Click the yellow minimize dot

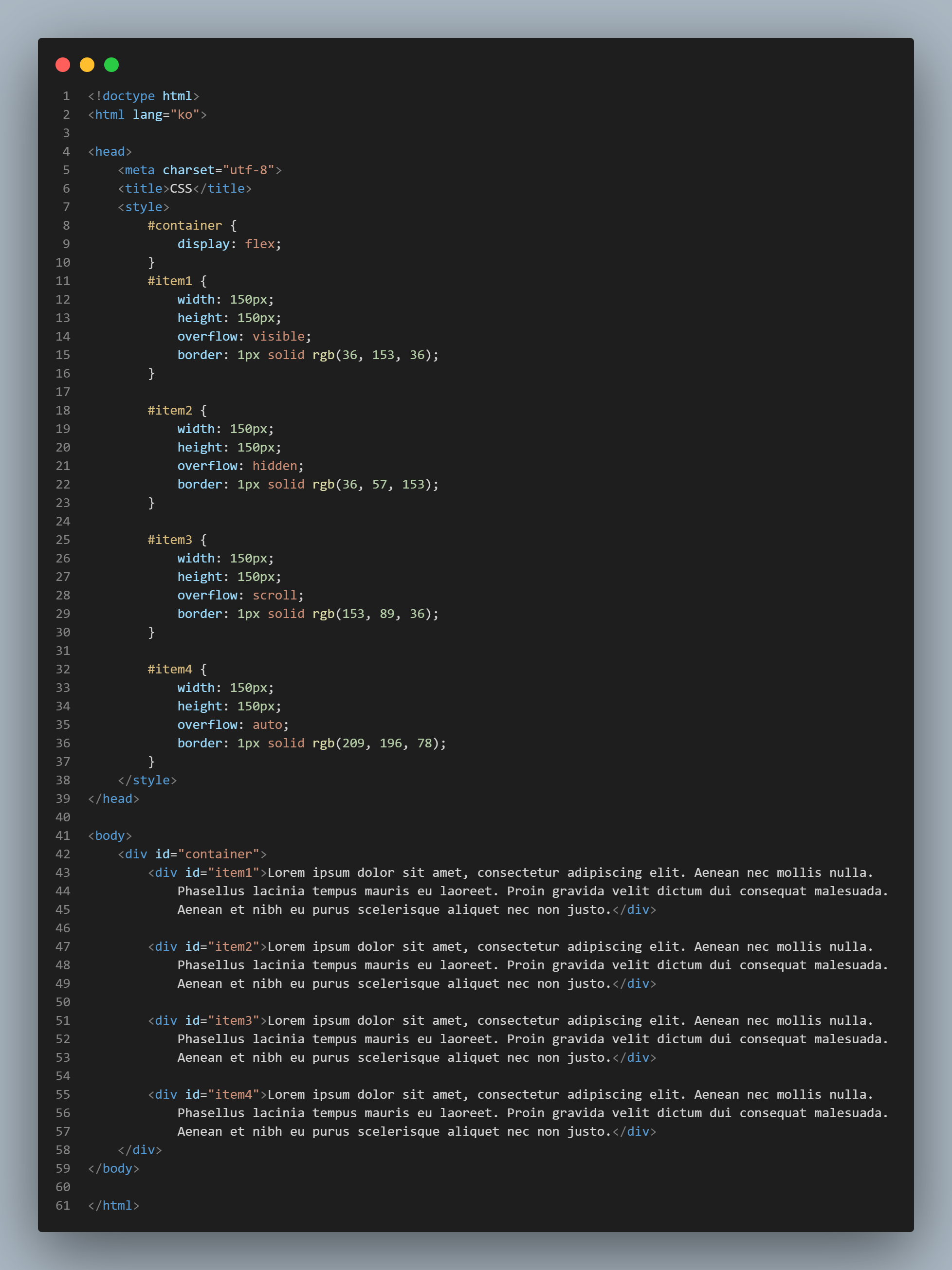coord(87,65)
